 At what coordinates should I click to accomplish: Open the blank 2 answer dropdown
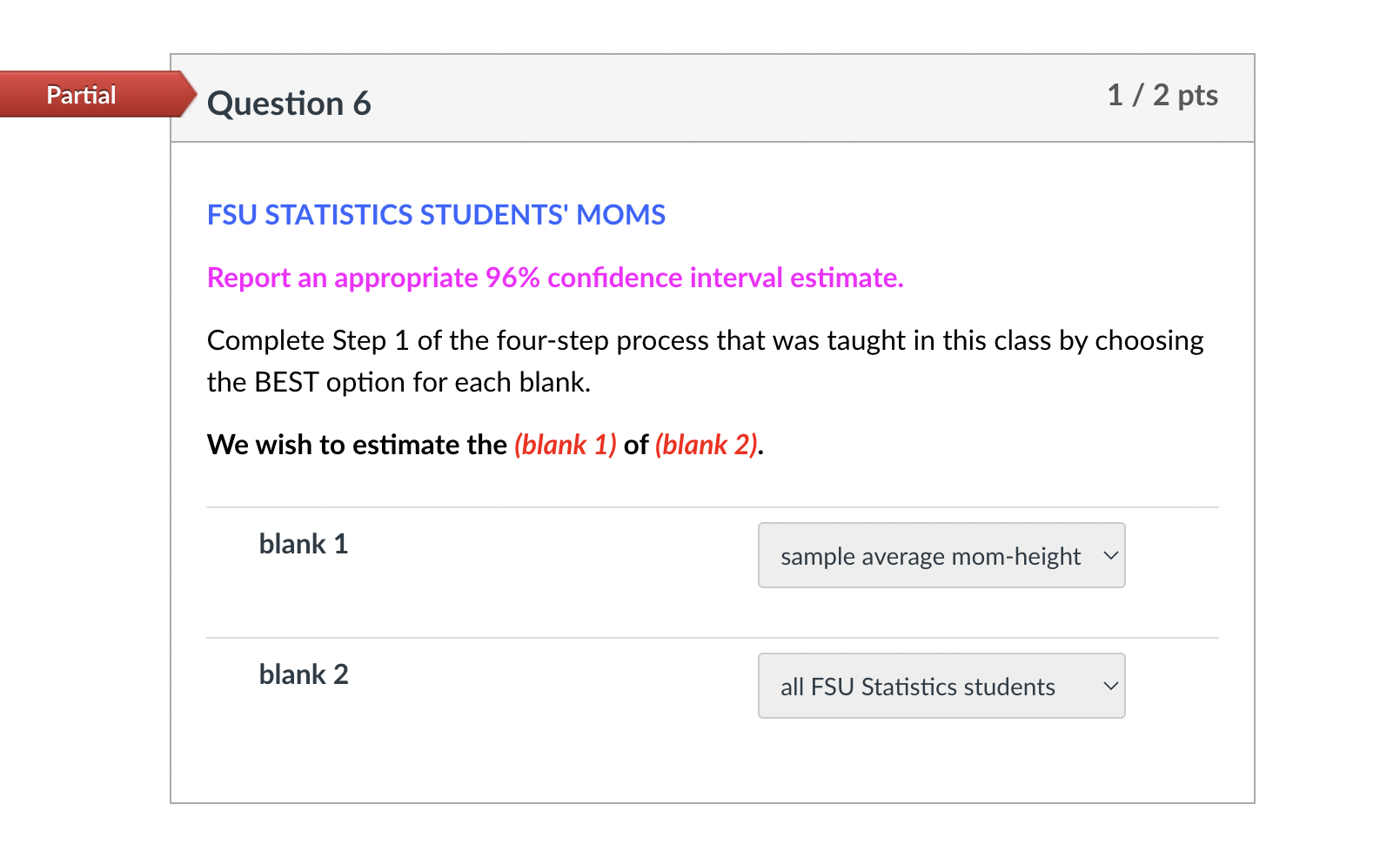click(941, 686)
